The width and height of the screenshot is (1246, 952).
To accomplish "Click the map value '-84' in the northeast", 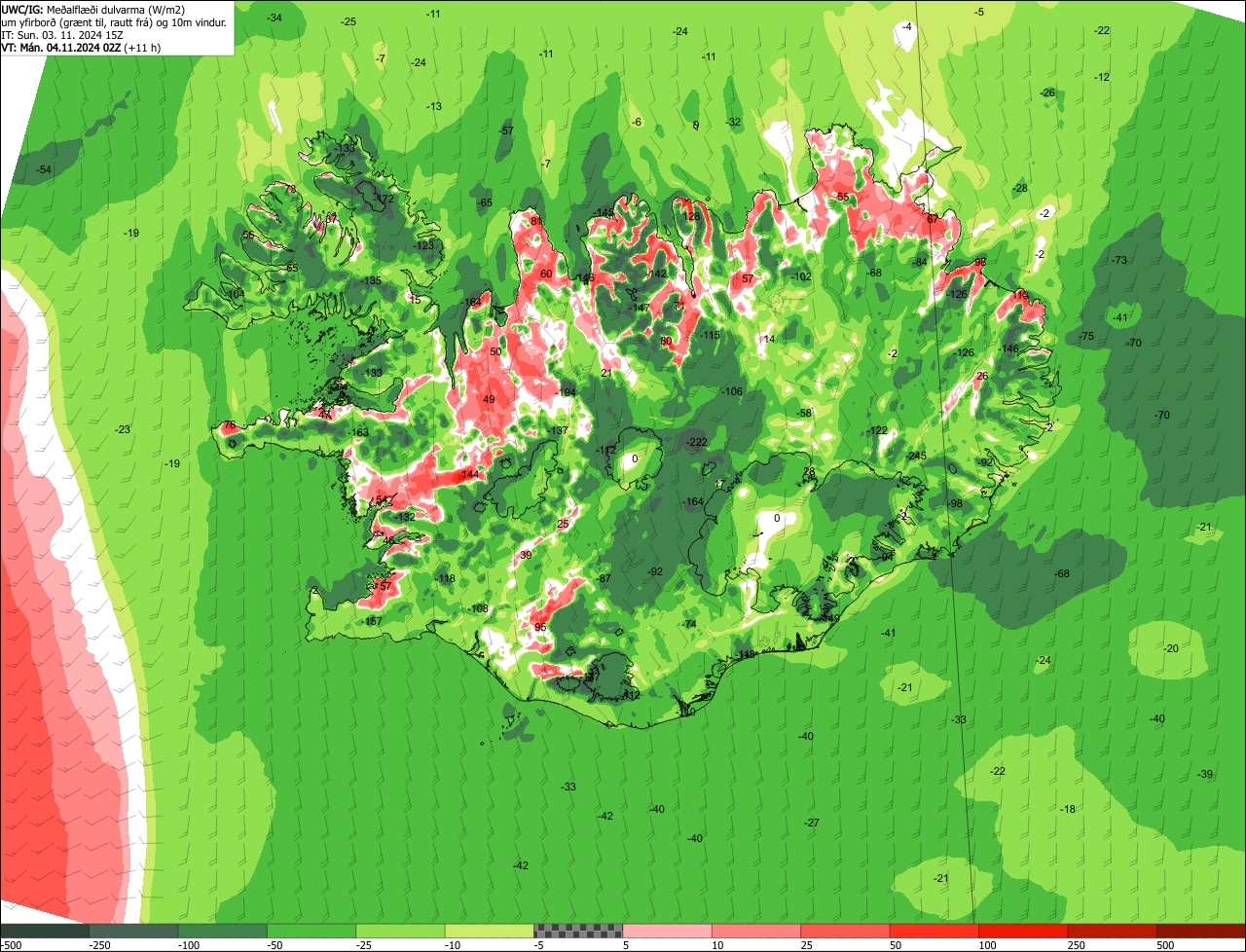I will pyautogui.click(x=920, y=262).
